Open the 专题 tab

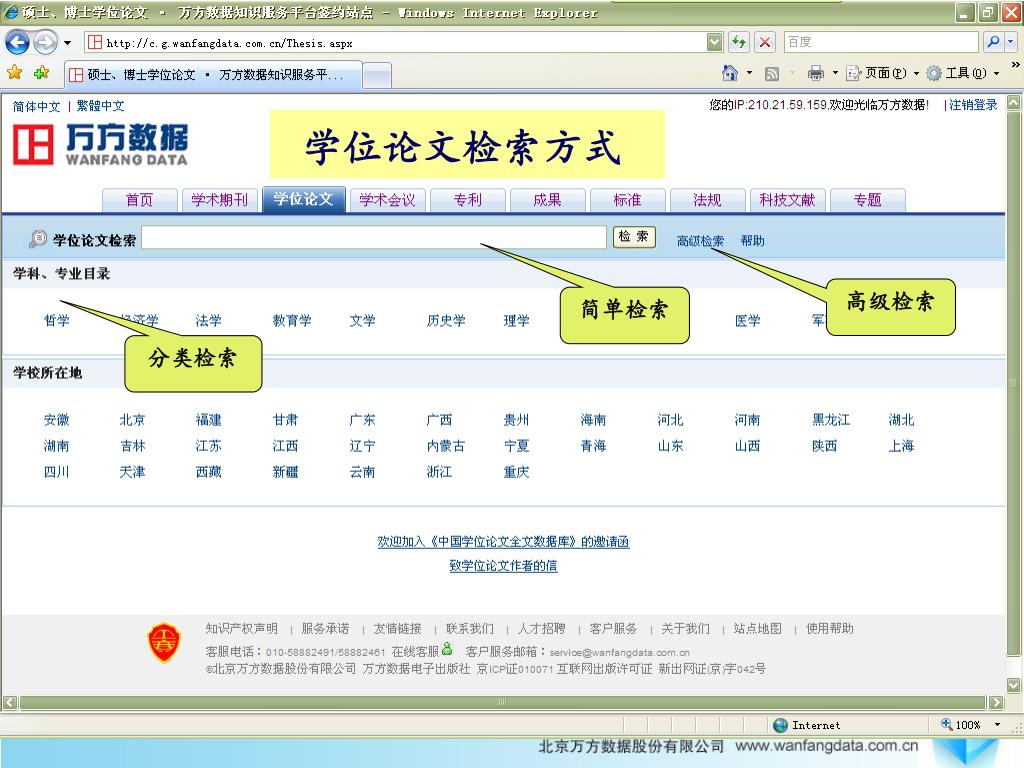pos(868,200)
